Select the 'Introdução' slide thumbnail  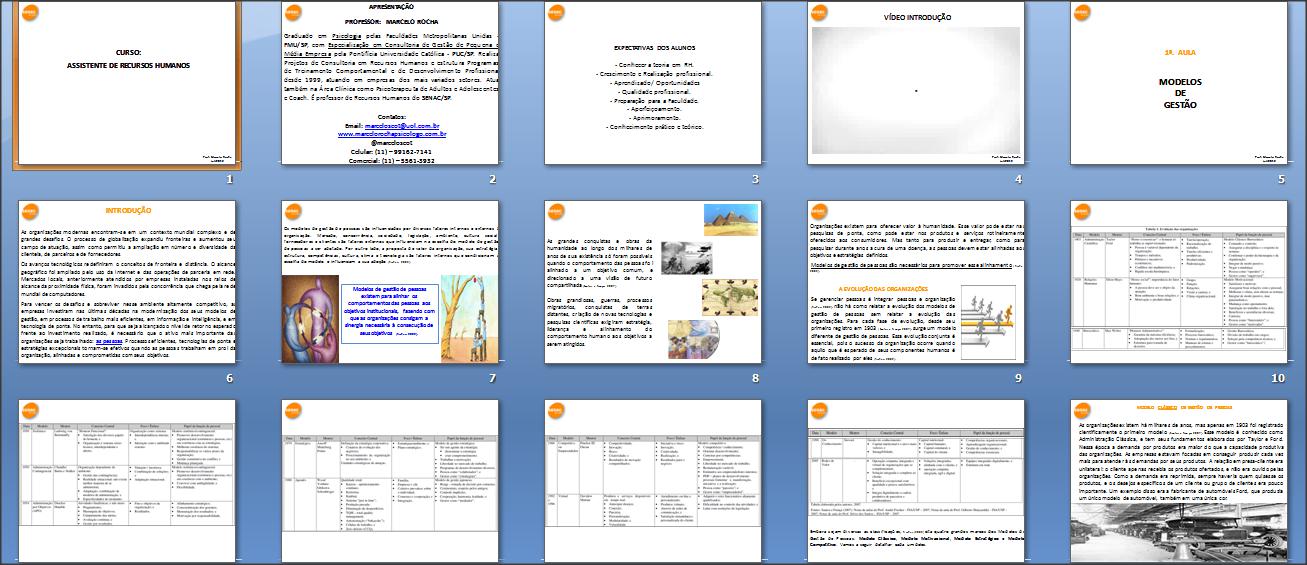pyautogui.click(x=127, y=282)
